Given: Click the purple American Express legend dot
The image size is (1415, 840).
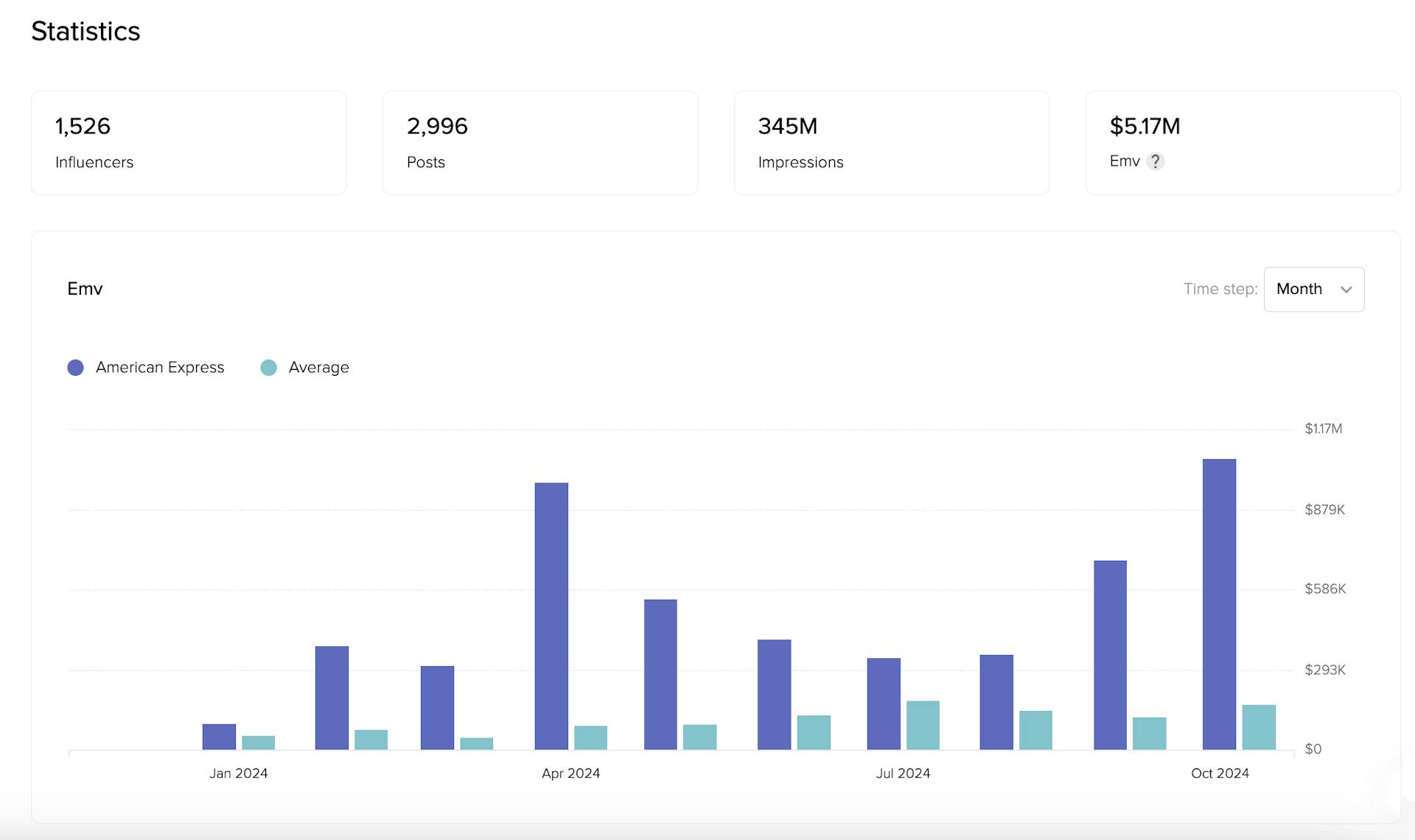Looking at the screenshot, I should coord(75,367).
